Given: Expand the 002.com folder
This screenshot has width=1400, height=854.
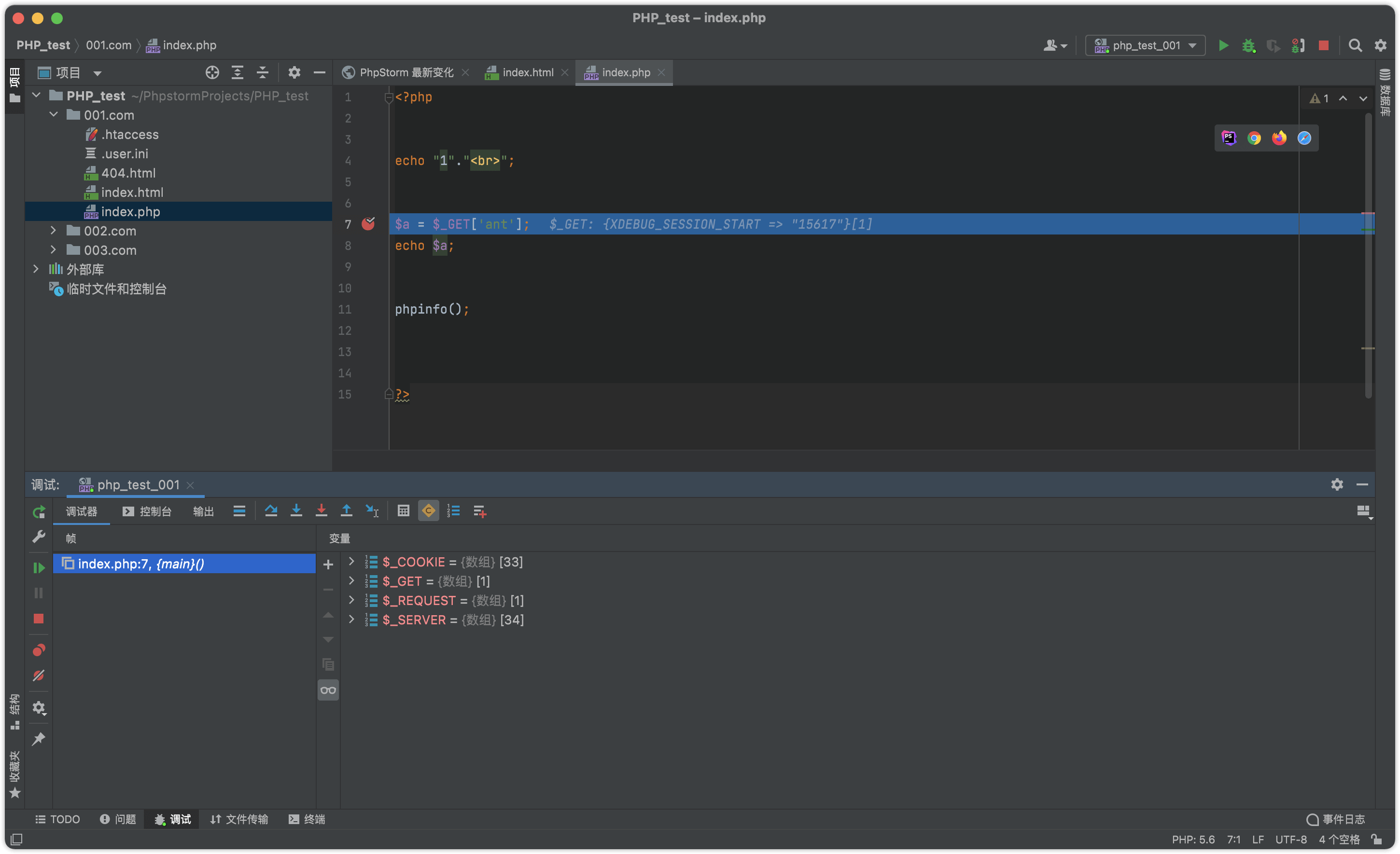Looking at the screenshot, I should coord(54,231).
